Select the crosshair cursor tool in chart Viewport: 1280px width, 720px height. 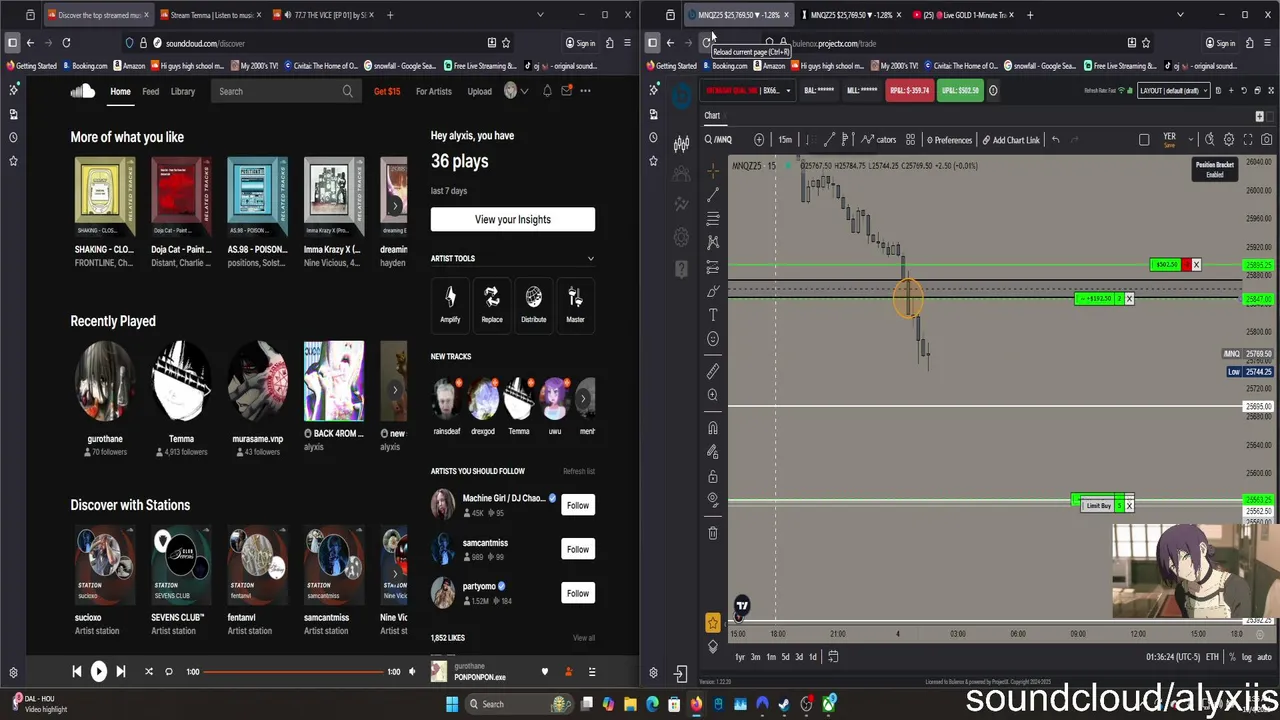pos(713,171)
